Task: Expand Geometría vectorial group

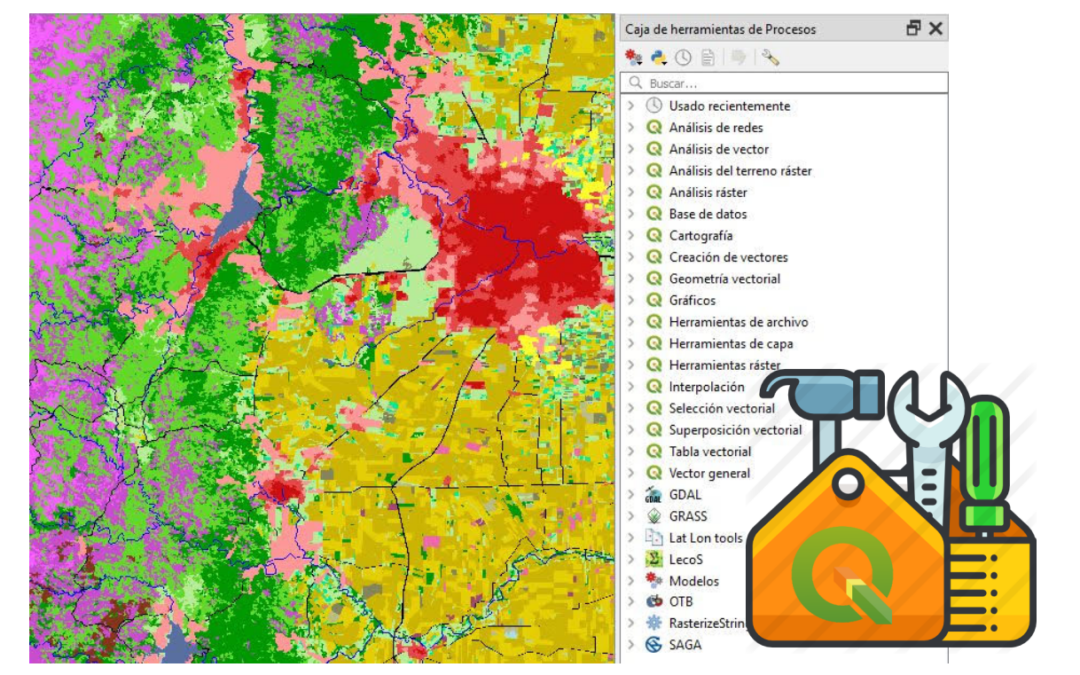Action: click(631, 278)
